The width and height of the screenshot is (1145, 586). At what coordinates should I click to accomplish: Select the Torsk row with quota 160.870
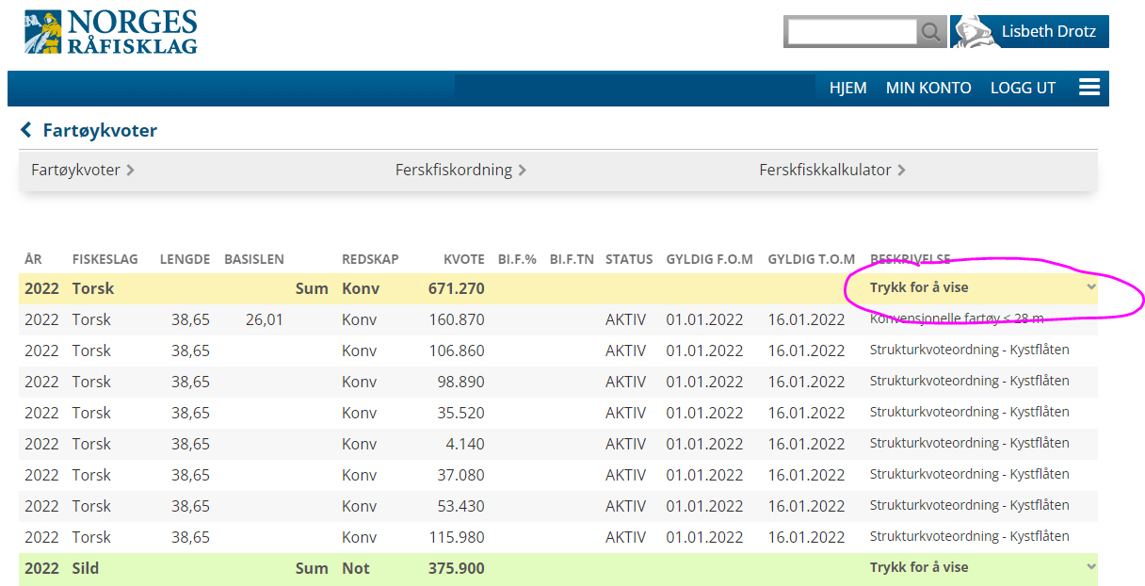click(461, 320)
